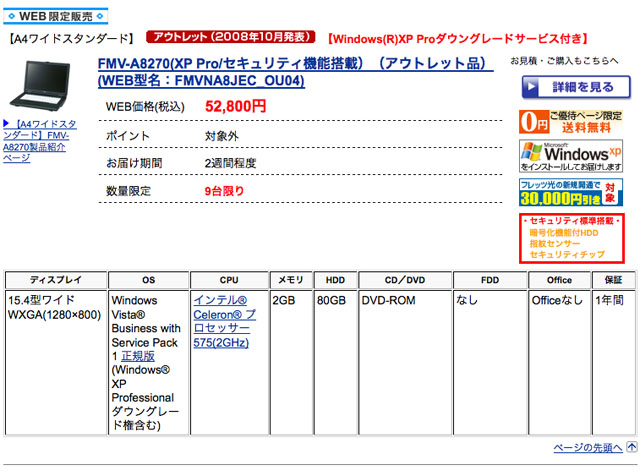Click the 保証 column header

[613, 280]
